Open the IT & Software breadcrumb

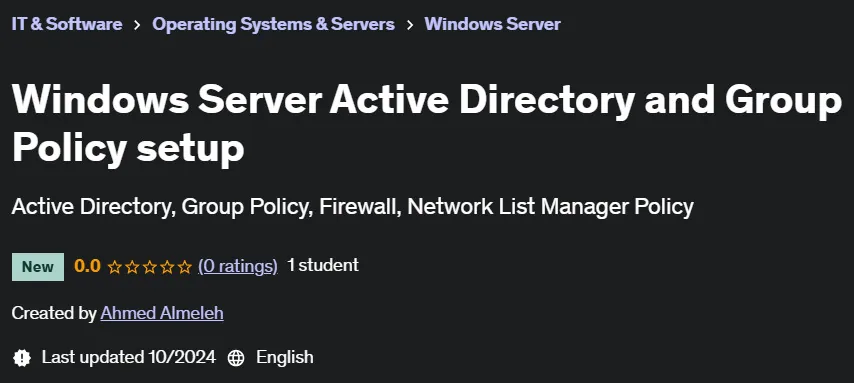(66, 24)
